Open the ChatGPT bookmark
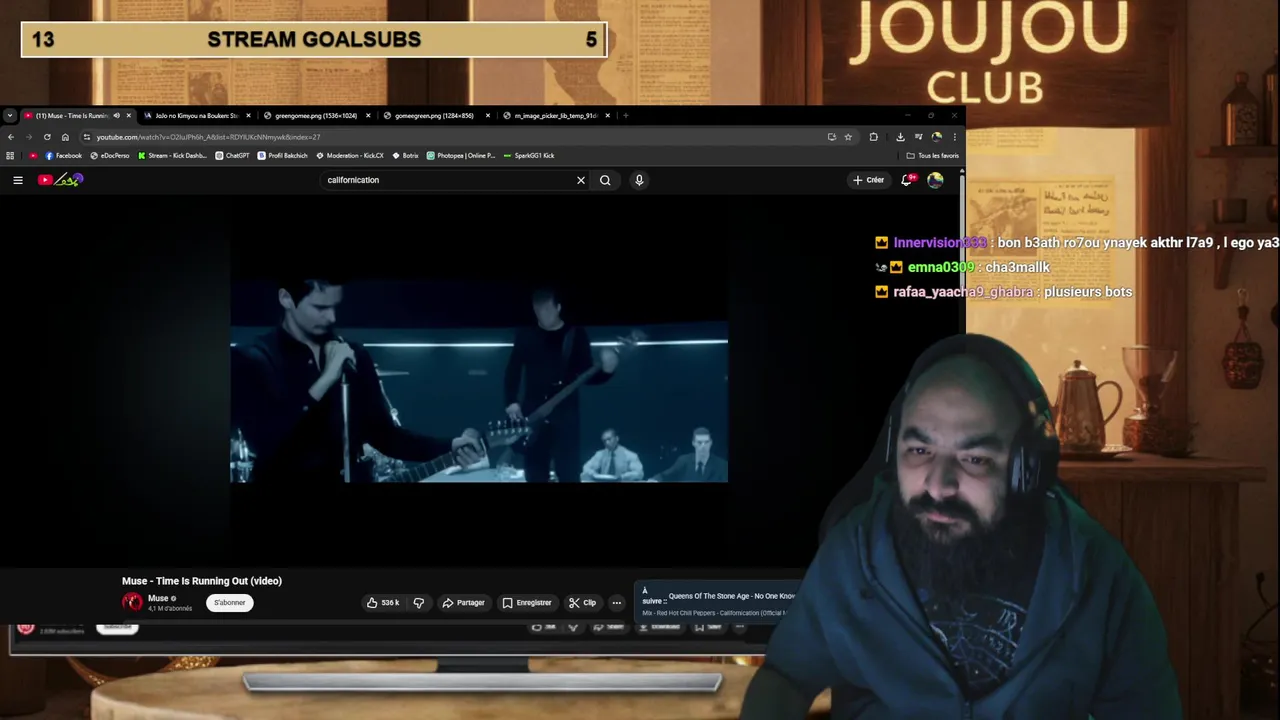Viewport: 1280px width, 720px height. point(233,156)
